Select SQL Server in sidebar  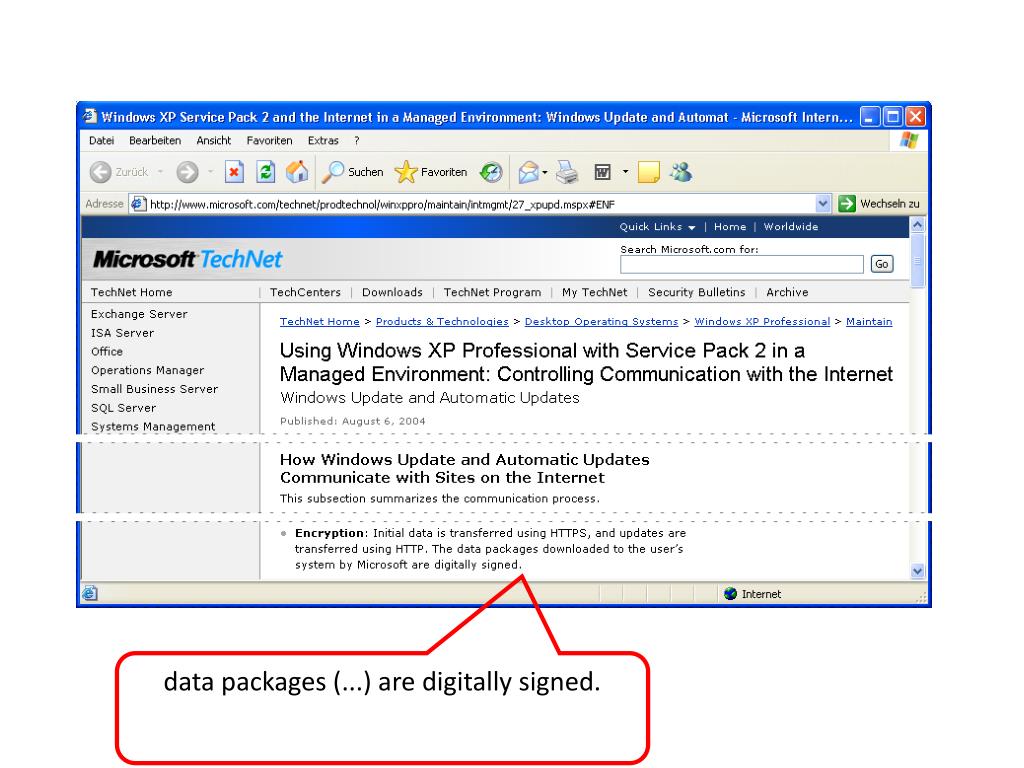(123, 408)
